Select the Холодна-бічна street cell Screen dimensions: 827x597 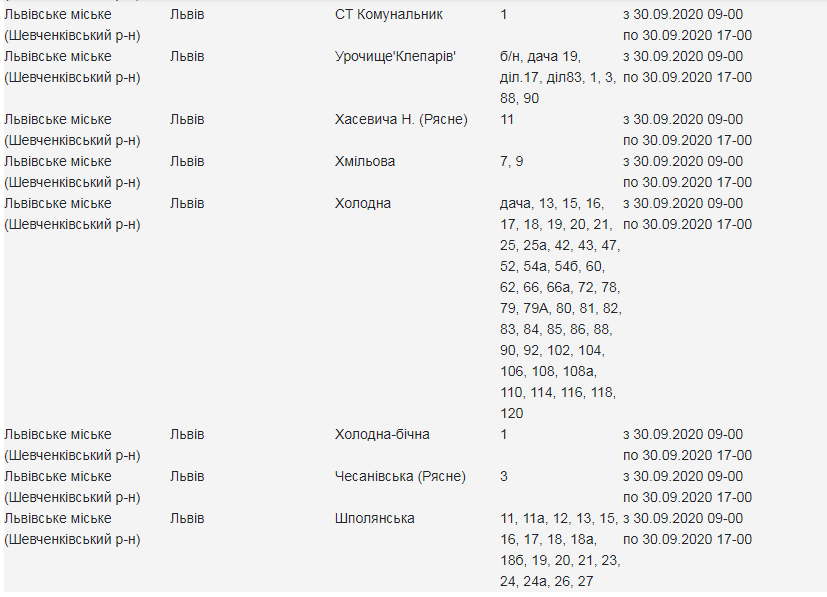point(382,434)
